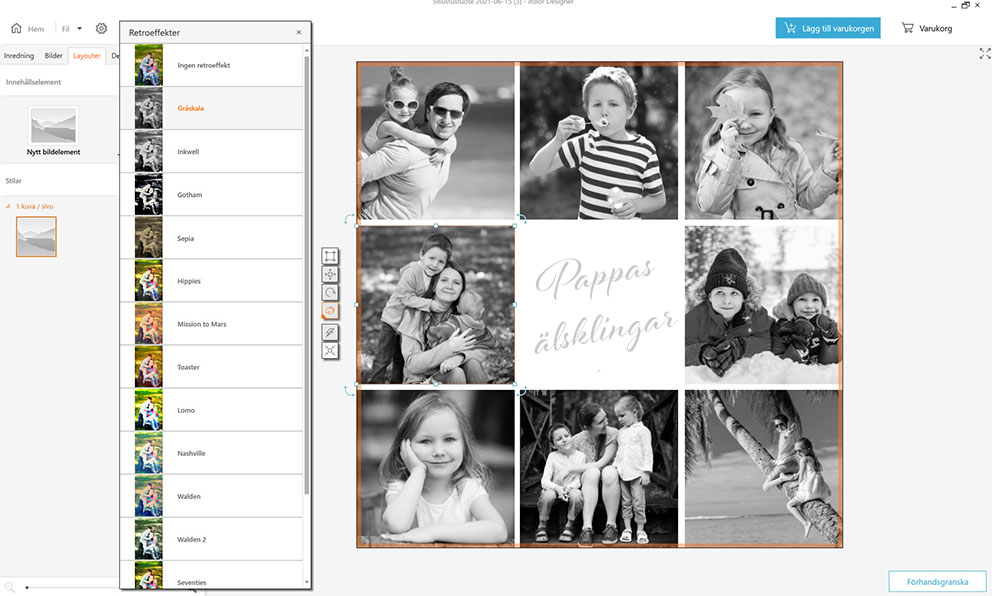Click the top-center resize handle of selected photo
Screen dimensions: 992x596
point(436,226)
